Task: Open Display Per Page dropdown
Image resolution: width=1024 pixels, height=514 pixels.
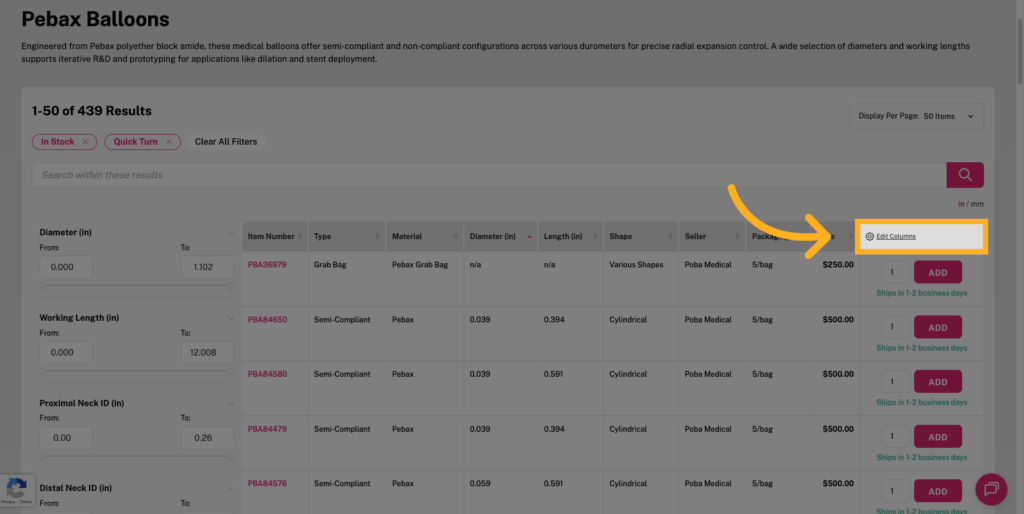Action: [x=917, y=116]
